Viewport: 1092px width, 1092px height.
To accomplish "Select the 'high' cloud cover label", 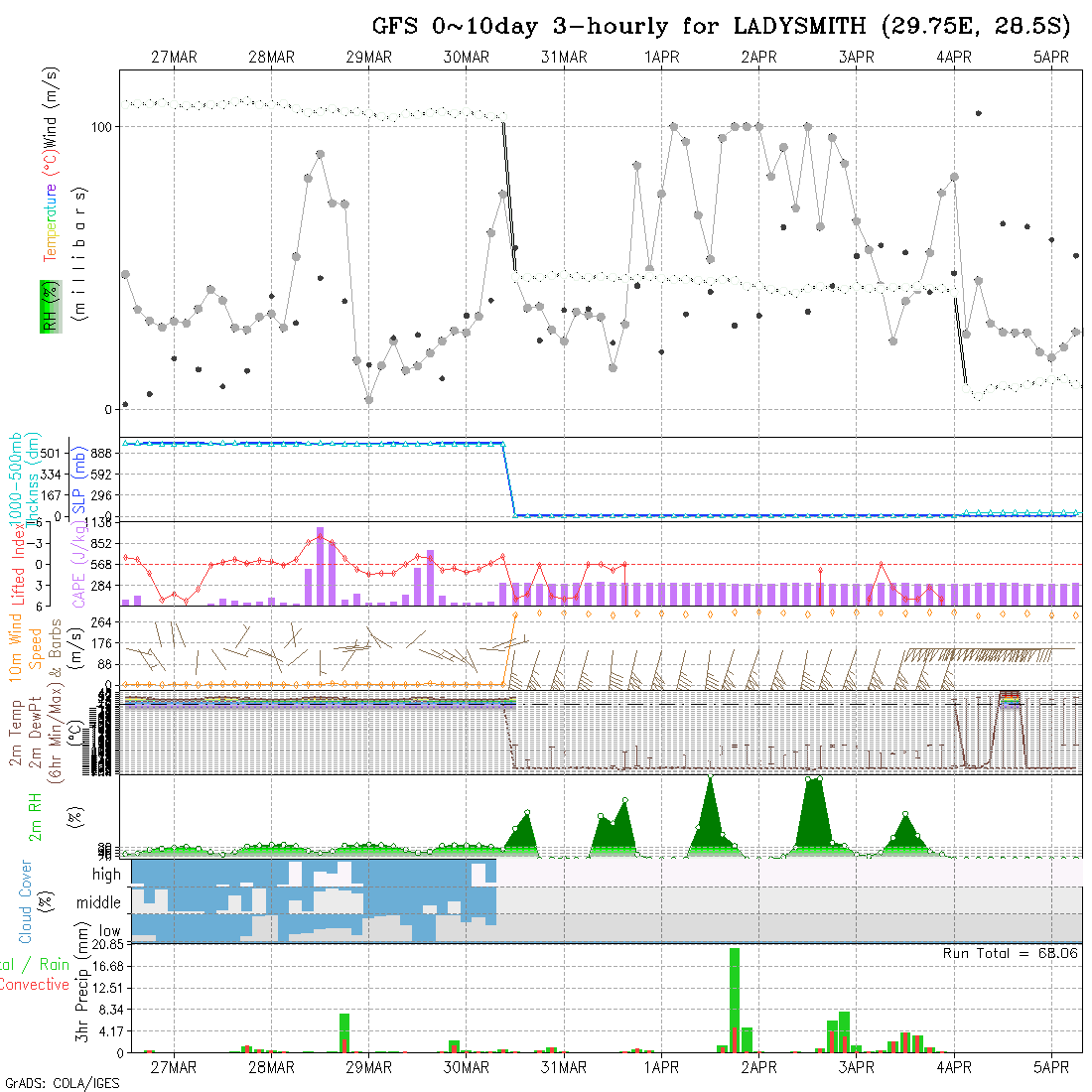I will 106,875.
